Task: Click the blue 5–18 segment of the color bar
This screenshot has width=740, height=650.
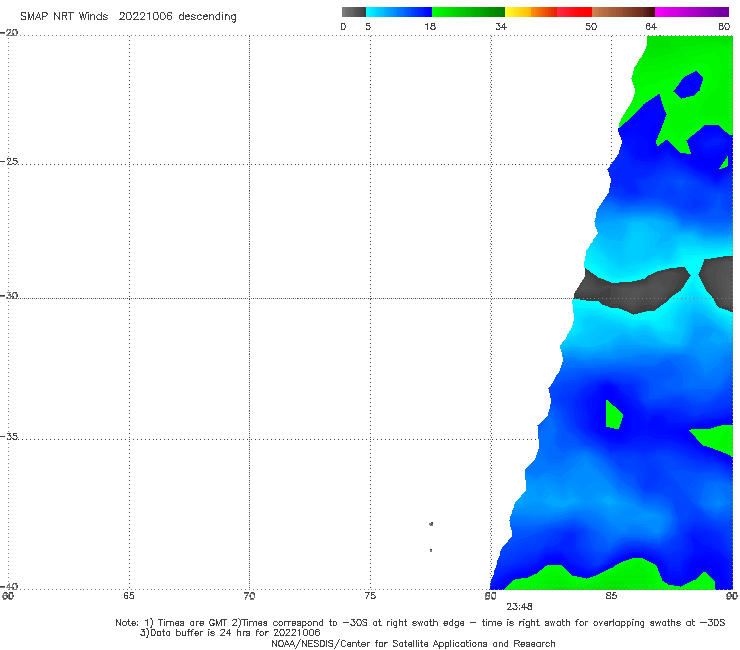Action: click(399, 12)
